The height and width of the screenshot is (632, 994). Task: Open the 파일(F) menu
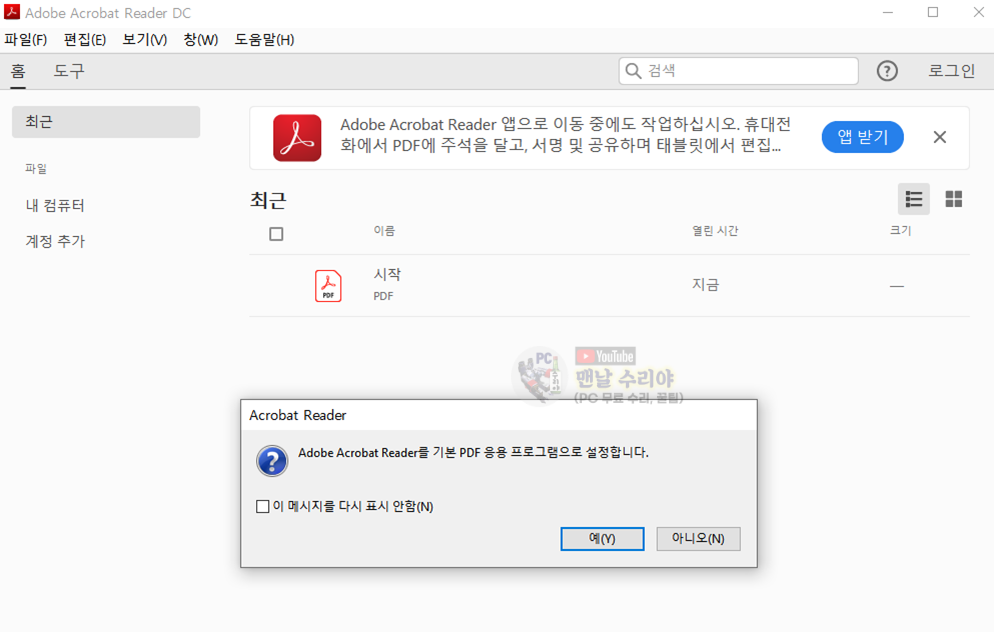(25, 40)
